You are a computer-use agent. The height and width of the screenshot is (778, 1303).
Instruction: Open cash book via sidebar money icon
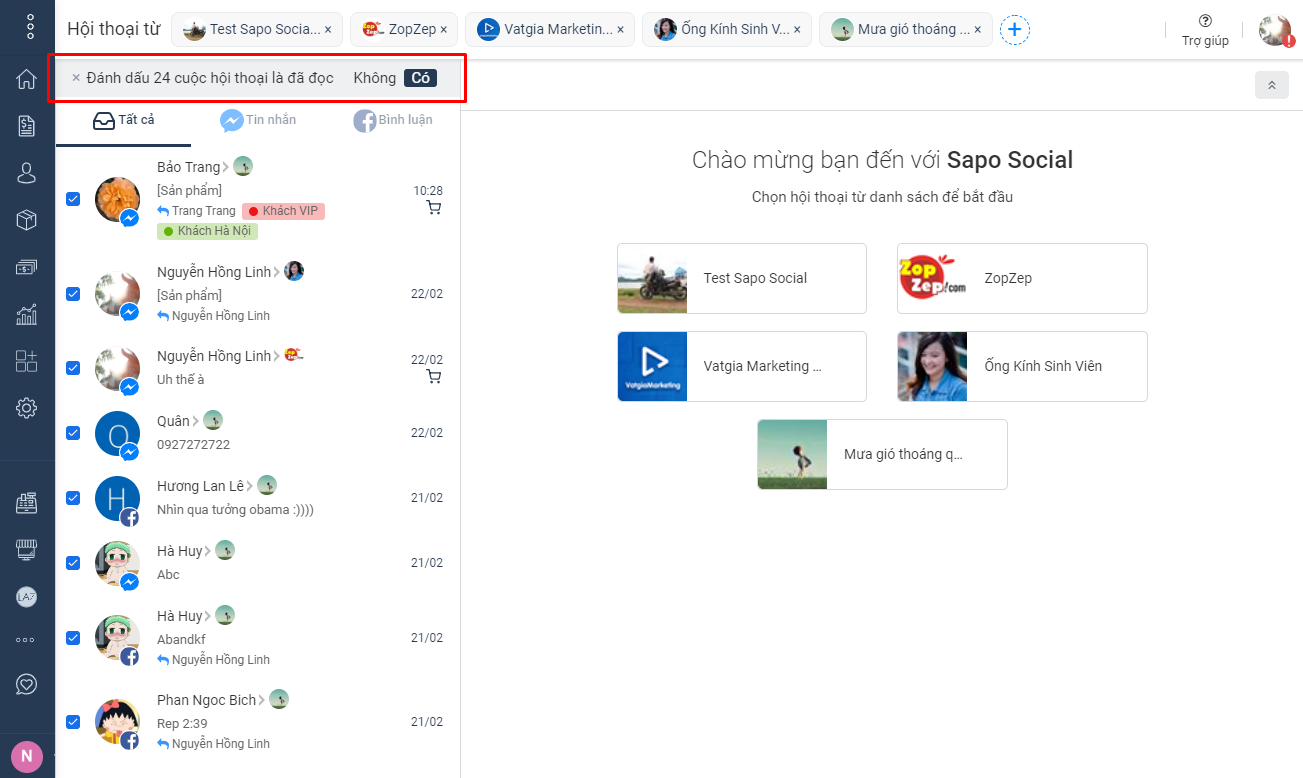[27, 267]
